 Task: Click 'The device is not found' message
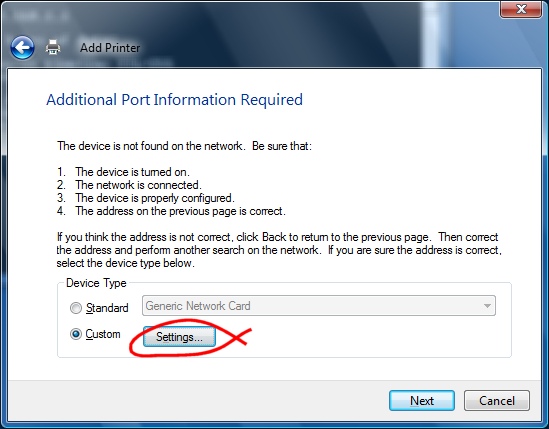(x=184, y=146)
